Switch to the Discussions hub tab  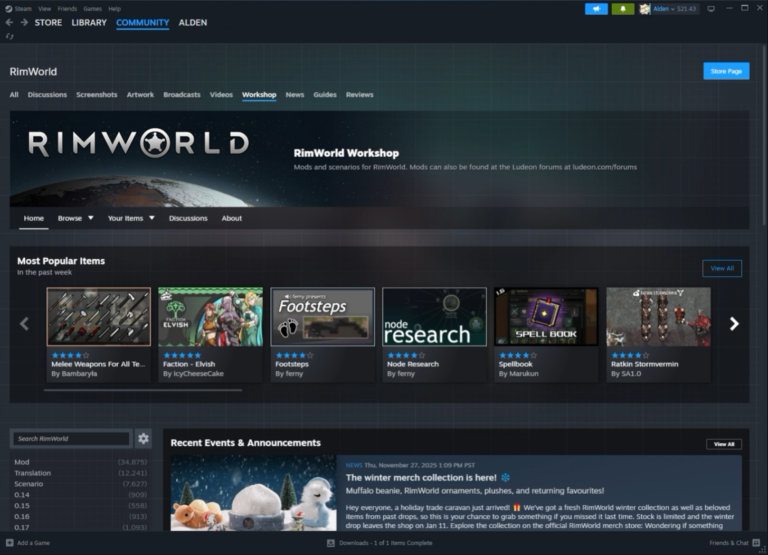pos(47,95)
